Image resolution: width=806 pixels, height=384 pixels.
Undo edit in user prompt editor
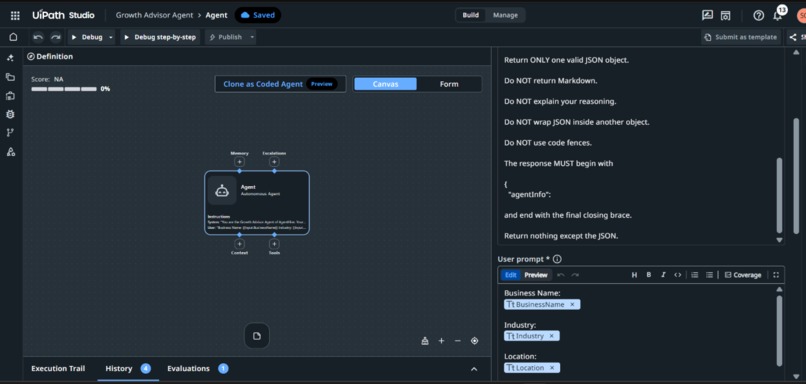click(x=561, y=275)
